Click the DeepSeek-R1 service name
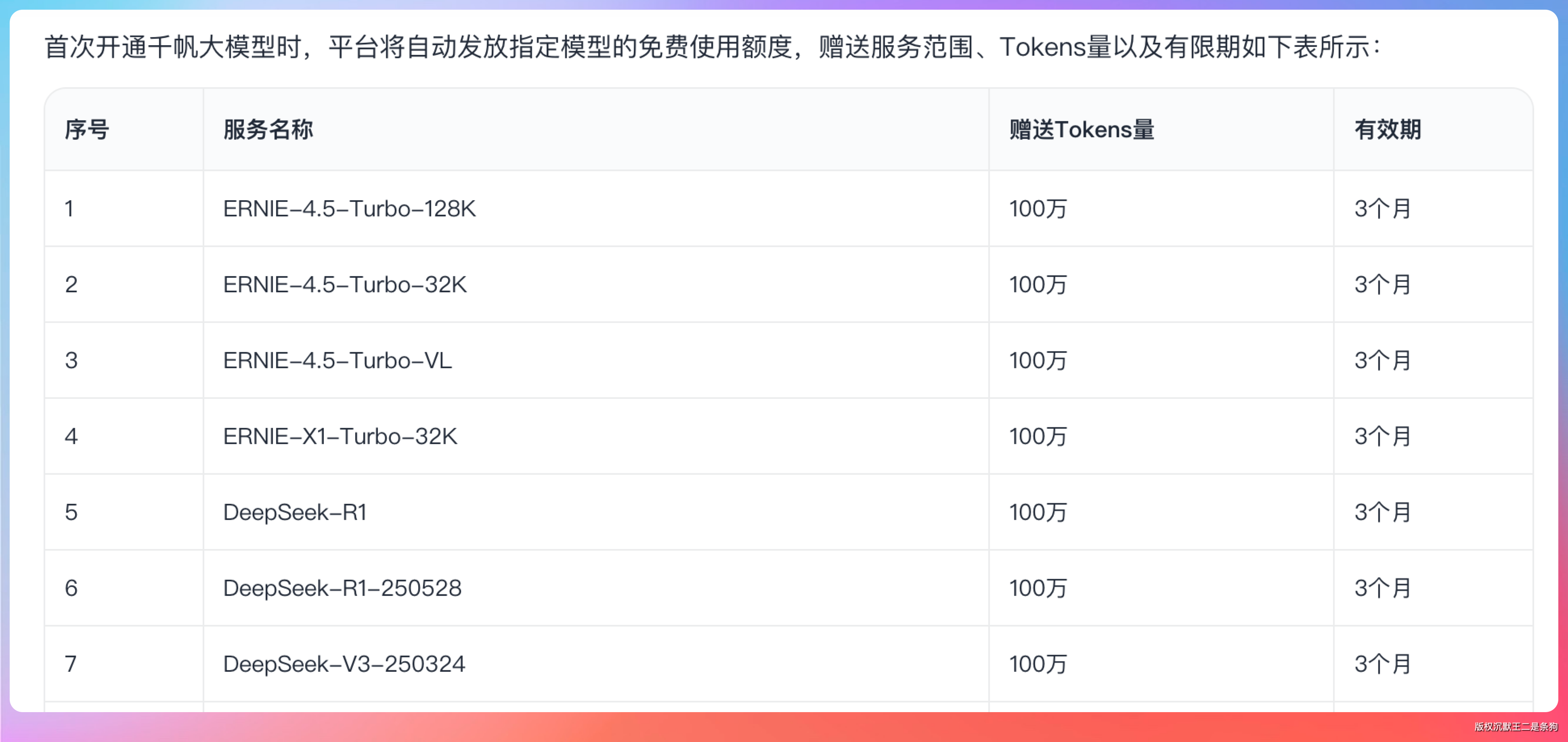This screenshot has height=742, width=1568. click(x=295, y=513)
